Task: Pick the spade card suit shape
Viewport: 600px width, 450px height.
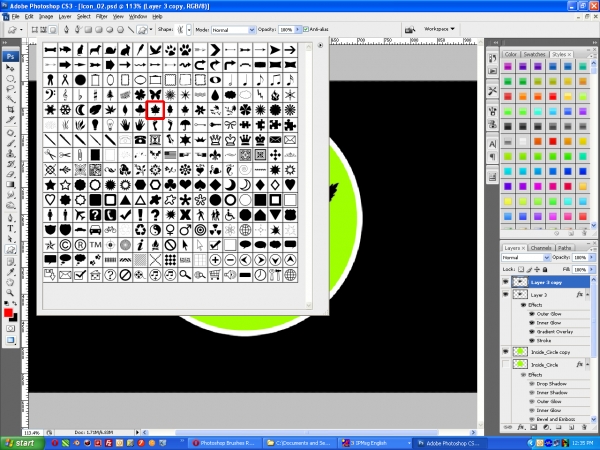Action: point(200,185)
